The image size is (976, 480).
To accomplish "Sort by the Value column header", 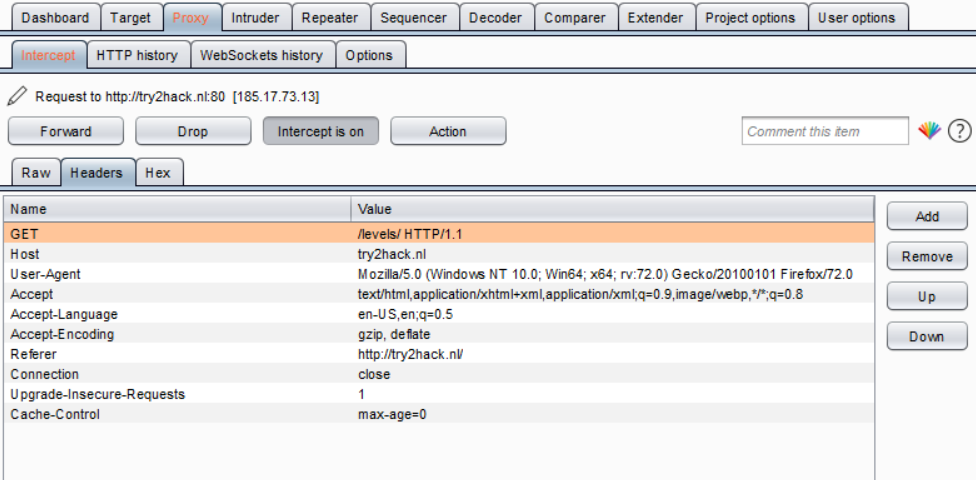I will (x=612, y=209).
